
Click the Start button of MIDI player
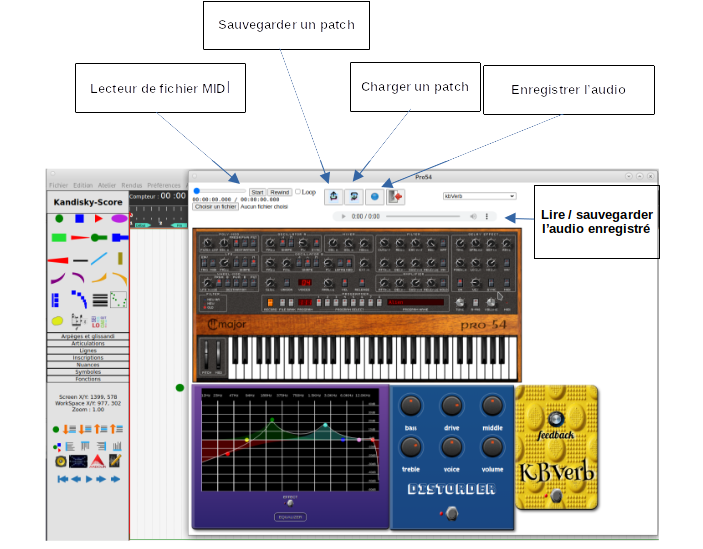(257, 192)
